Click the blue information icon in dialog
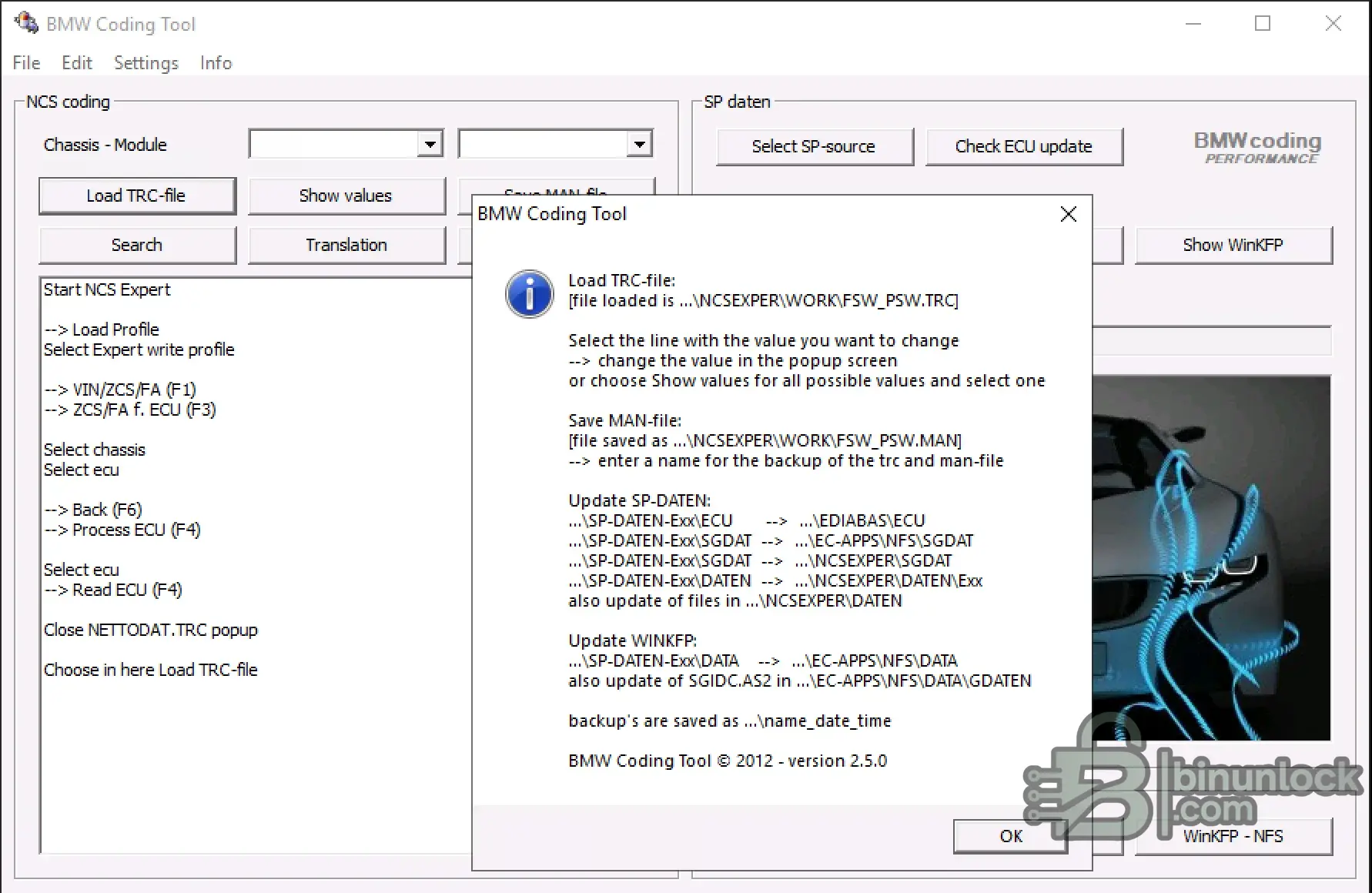This screenshot has height=893, width=1372. coord(529,293)
